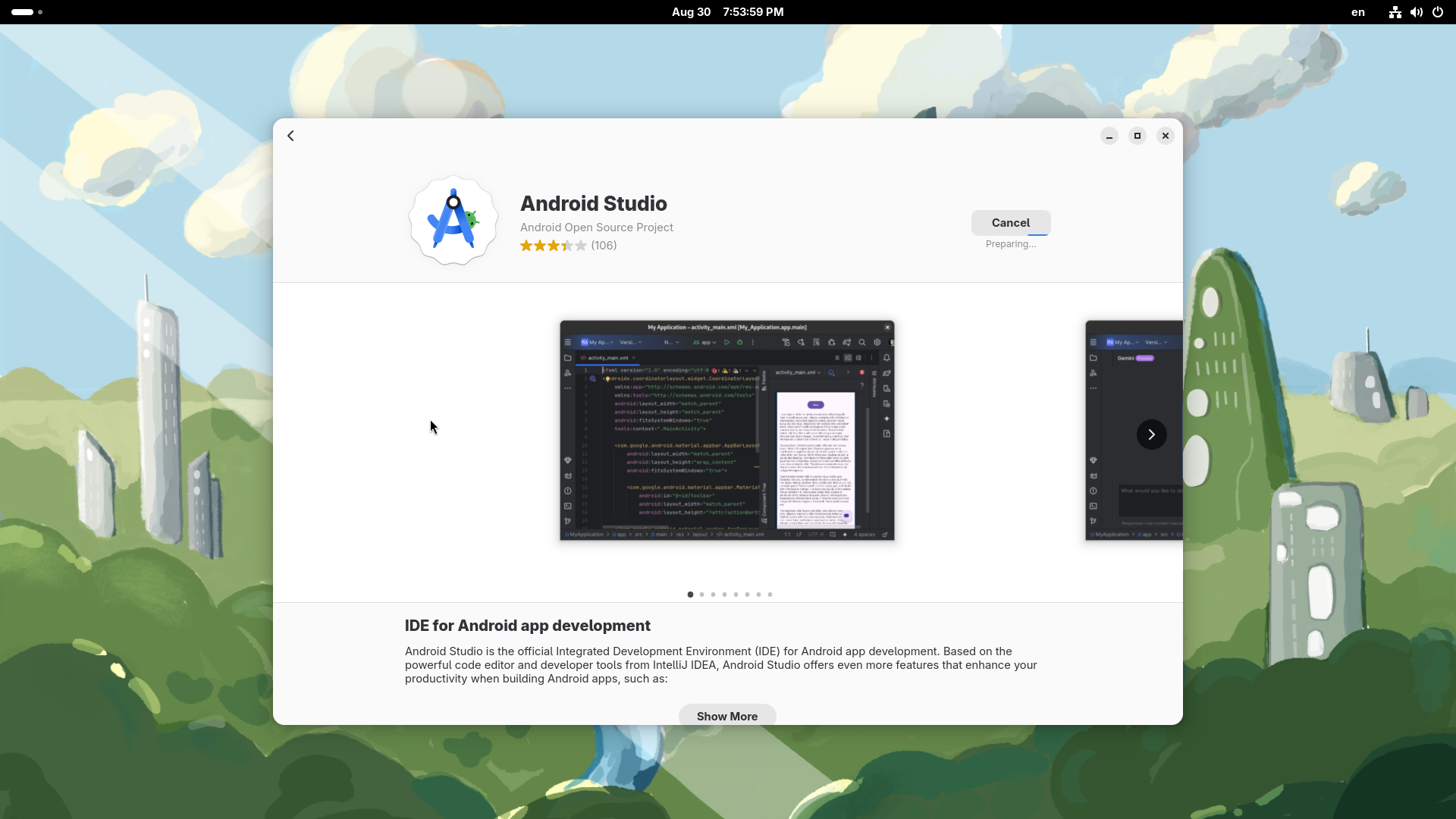
Task: Select the sixth carousel page dot
Action: [747, 595]
